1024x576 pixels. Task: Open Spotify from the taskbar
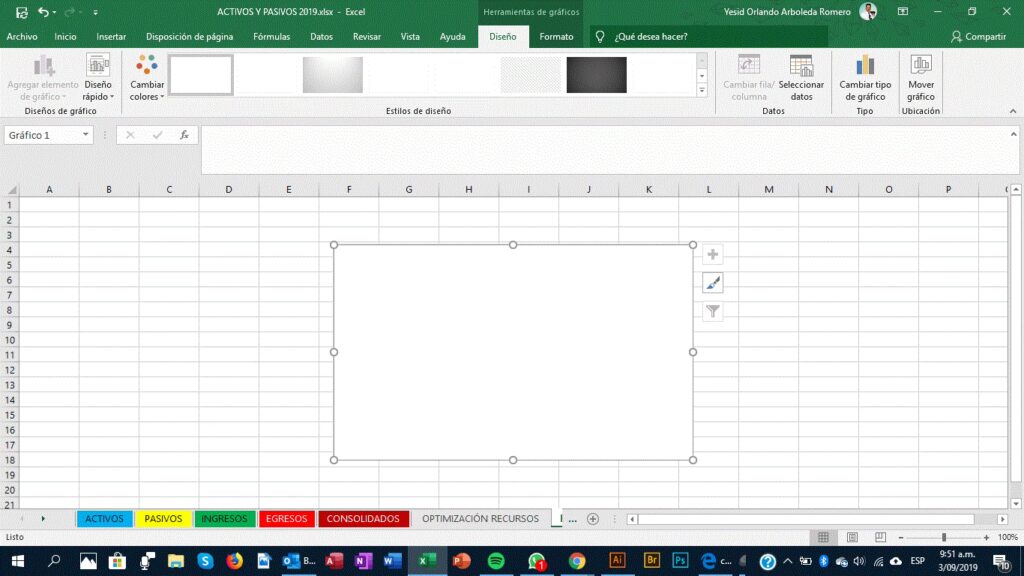pyautogui.click(x=496, y=561)
